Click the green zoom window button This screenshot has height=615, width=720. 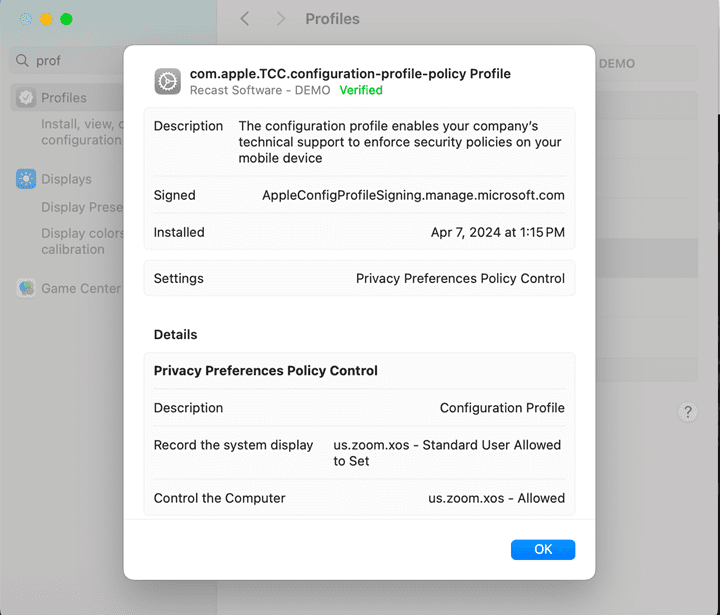pos(66,19)
